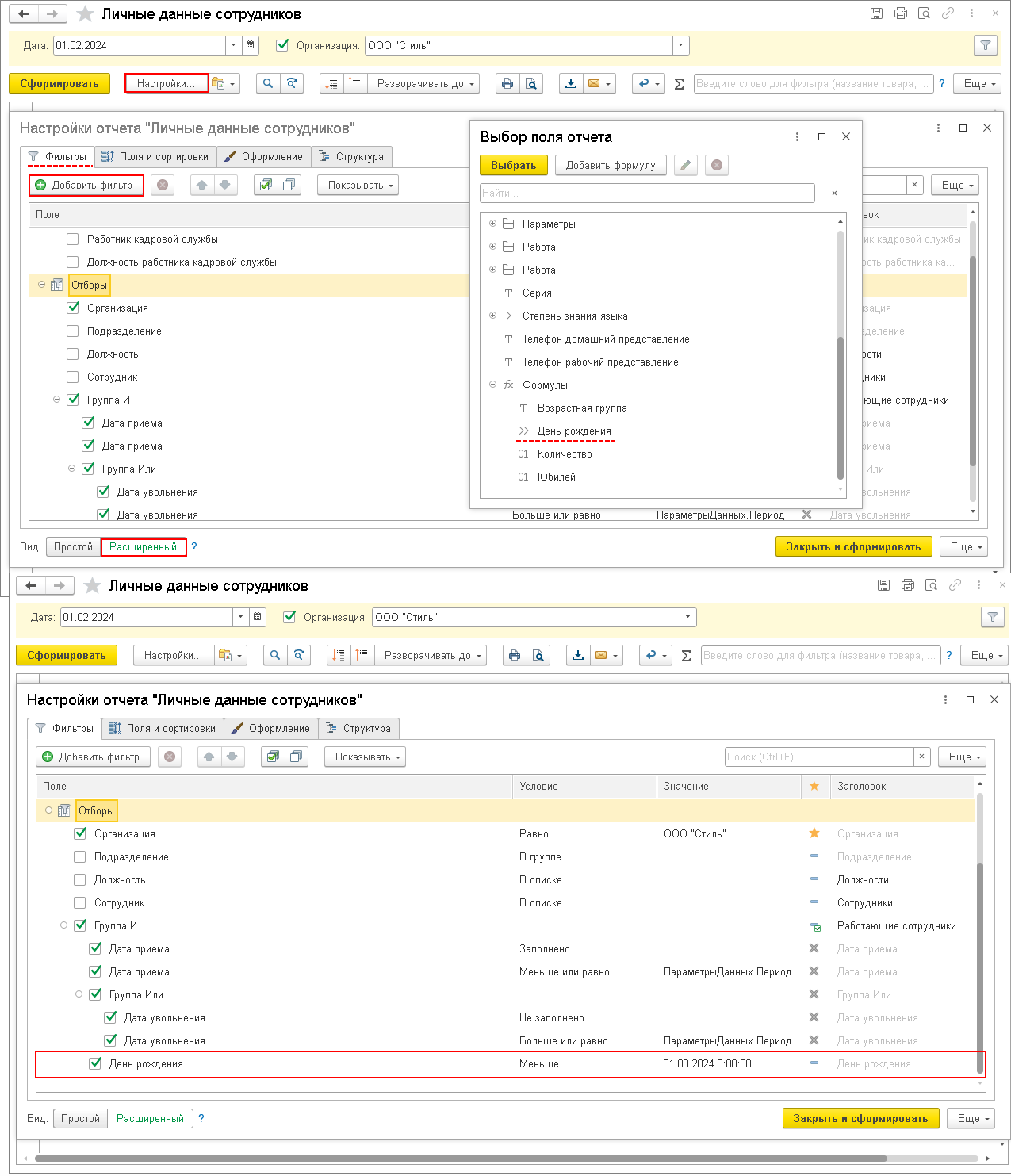
Task: Collapse Формулы node in field dialog
Action: [492, 385]
